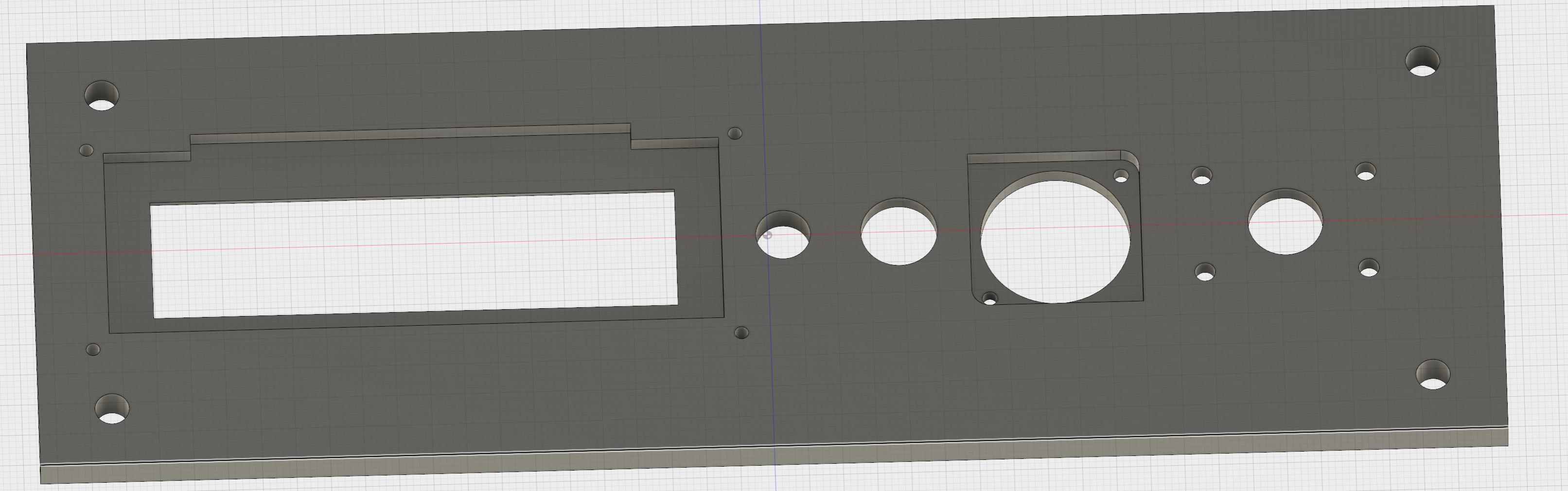Image resolution: width=1568 pixels, height=491 pixels.
Task: Select the upper-left small hole of the four-hole pattern
Action: pyautogui.click(x=1201, y=176)
